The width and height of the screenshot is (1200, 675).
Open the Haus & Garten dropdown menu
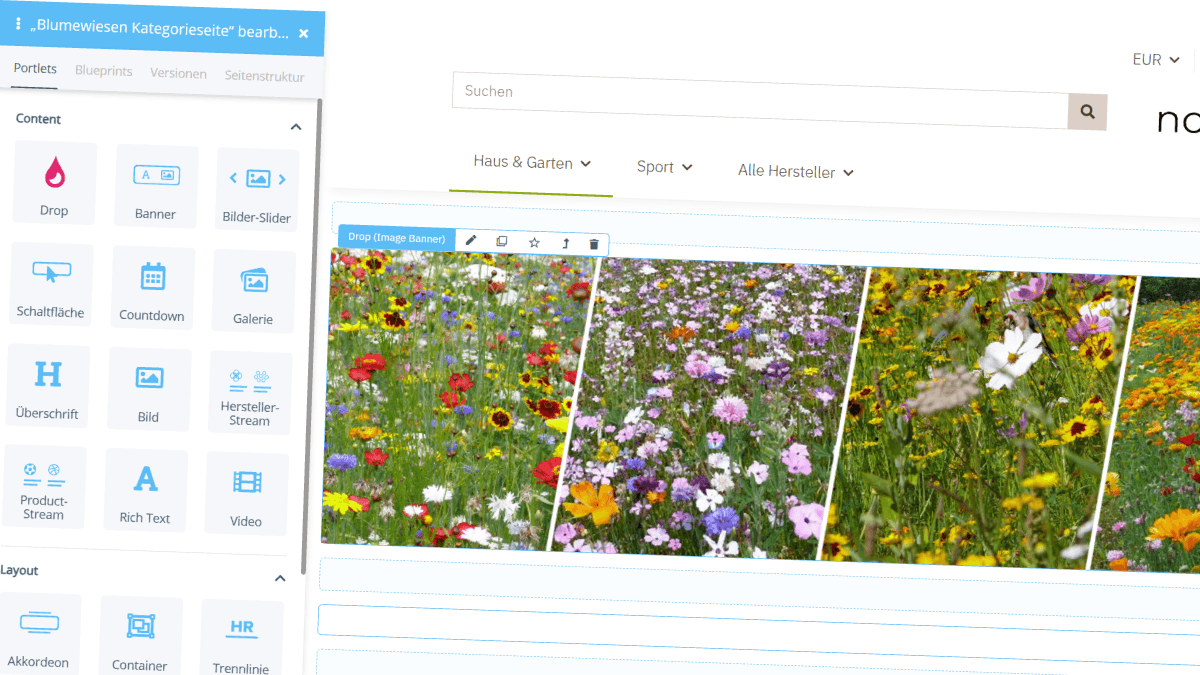click(532, 163)
